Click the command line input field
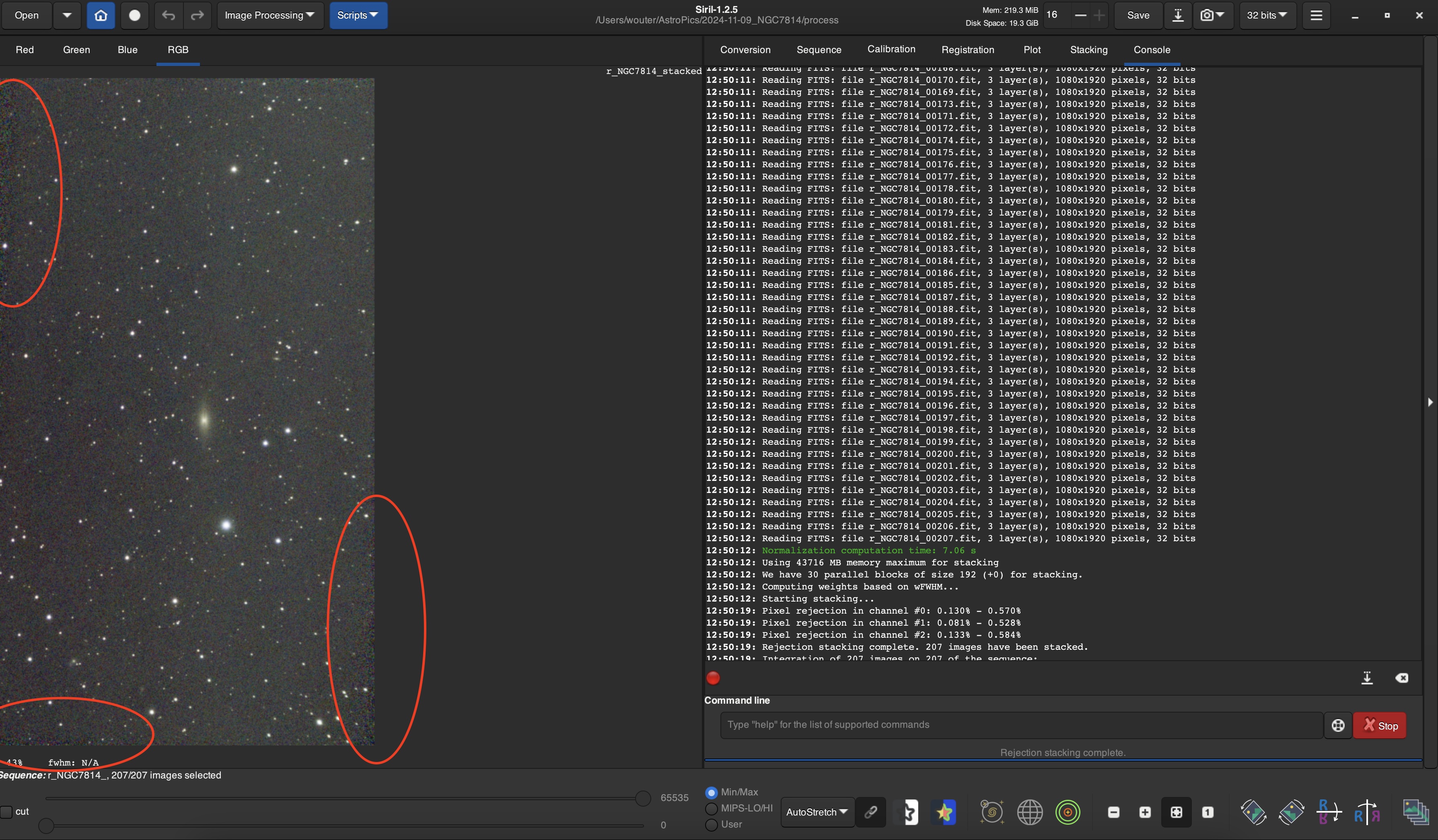1438x840 pixels. (1020, 725)
